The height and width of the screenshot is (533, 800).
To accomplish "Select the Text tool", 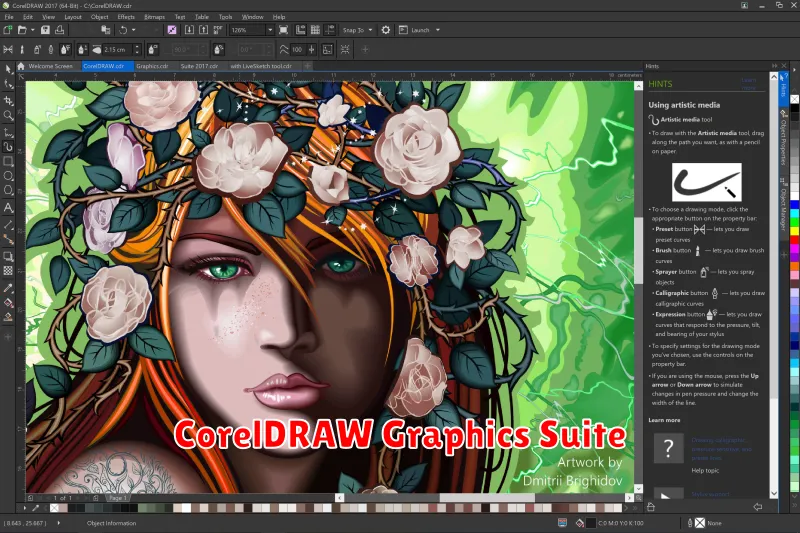I will tap(8, 208).
